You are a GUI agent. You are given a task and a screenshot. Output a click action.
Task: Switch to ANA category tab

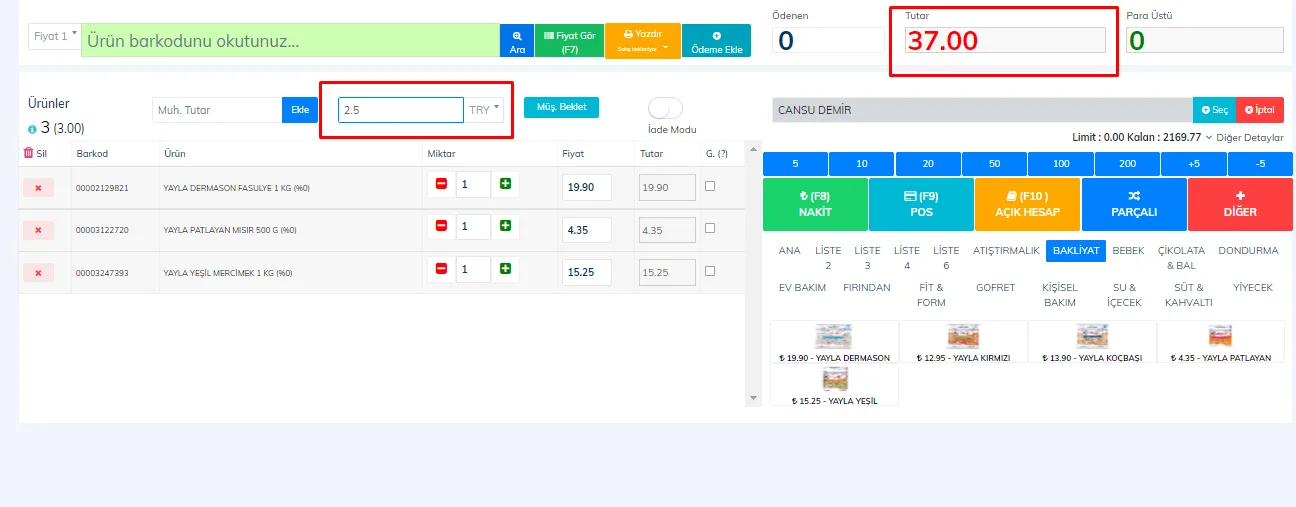click(789, 250)
